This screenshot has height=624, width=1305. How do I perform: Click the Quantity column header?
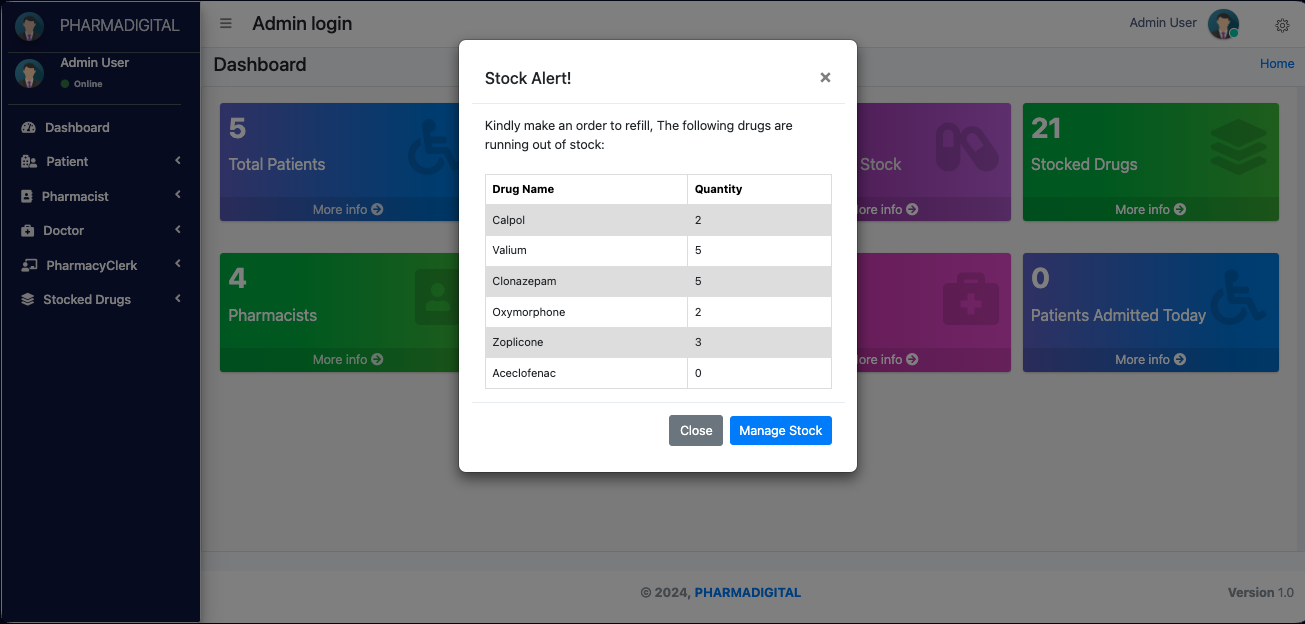click(759, 189)
